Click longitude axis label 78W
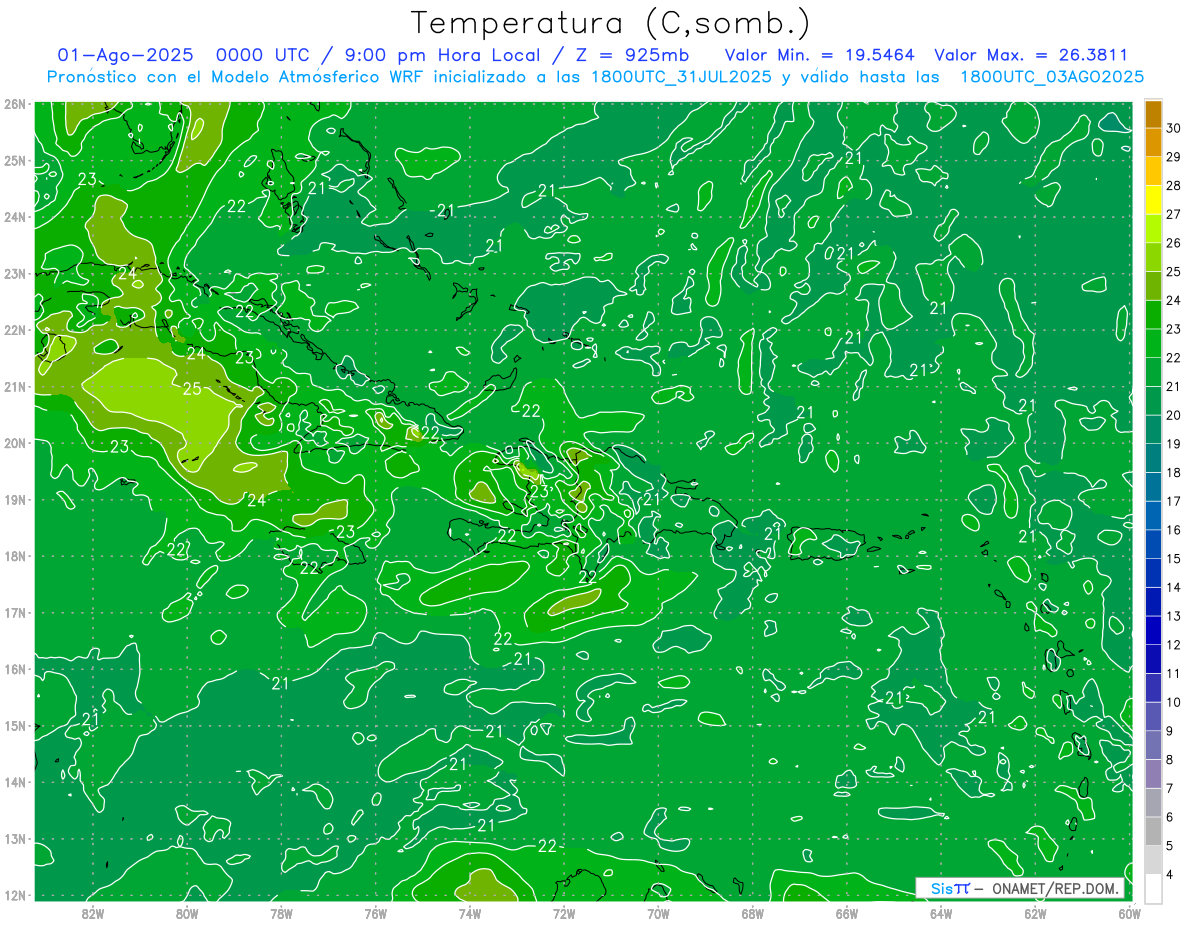 (281, 914)
